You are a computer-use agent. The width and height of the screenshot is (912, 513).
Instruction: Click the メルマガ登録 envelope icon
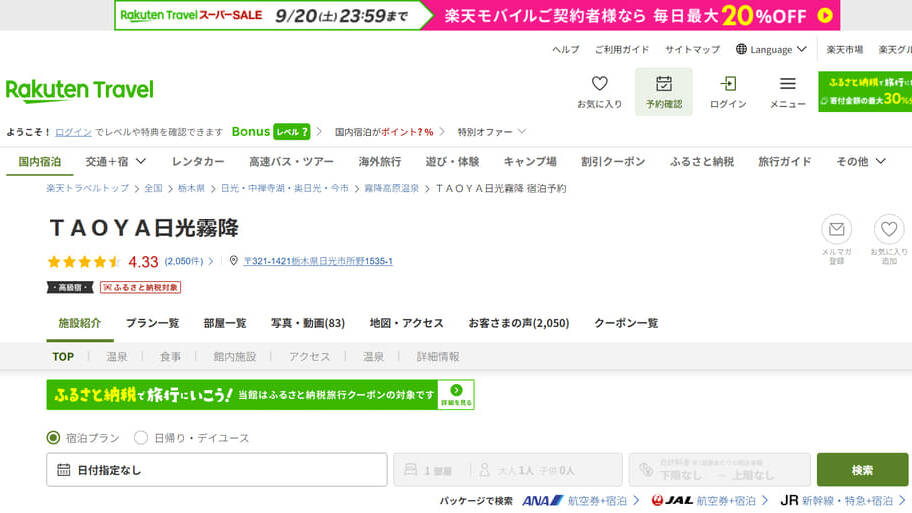(836, 229)
